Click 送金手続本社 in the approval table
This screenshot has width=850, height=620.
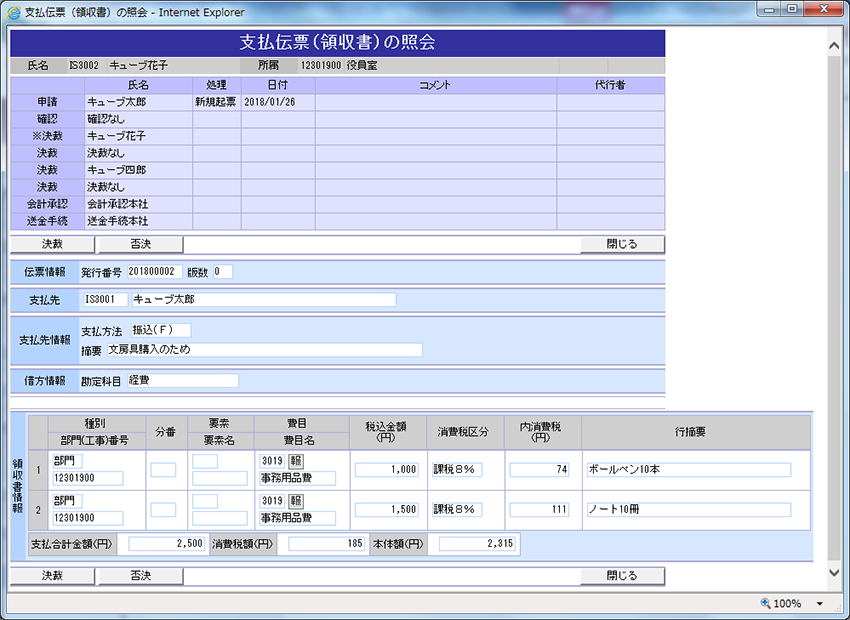pos(118,221)
